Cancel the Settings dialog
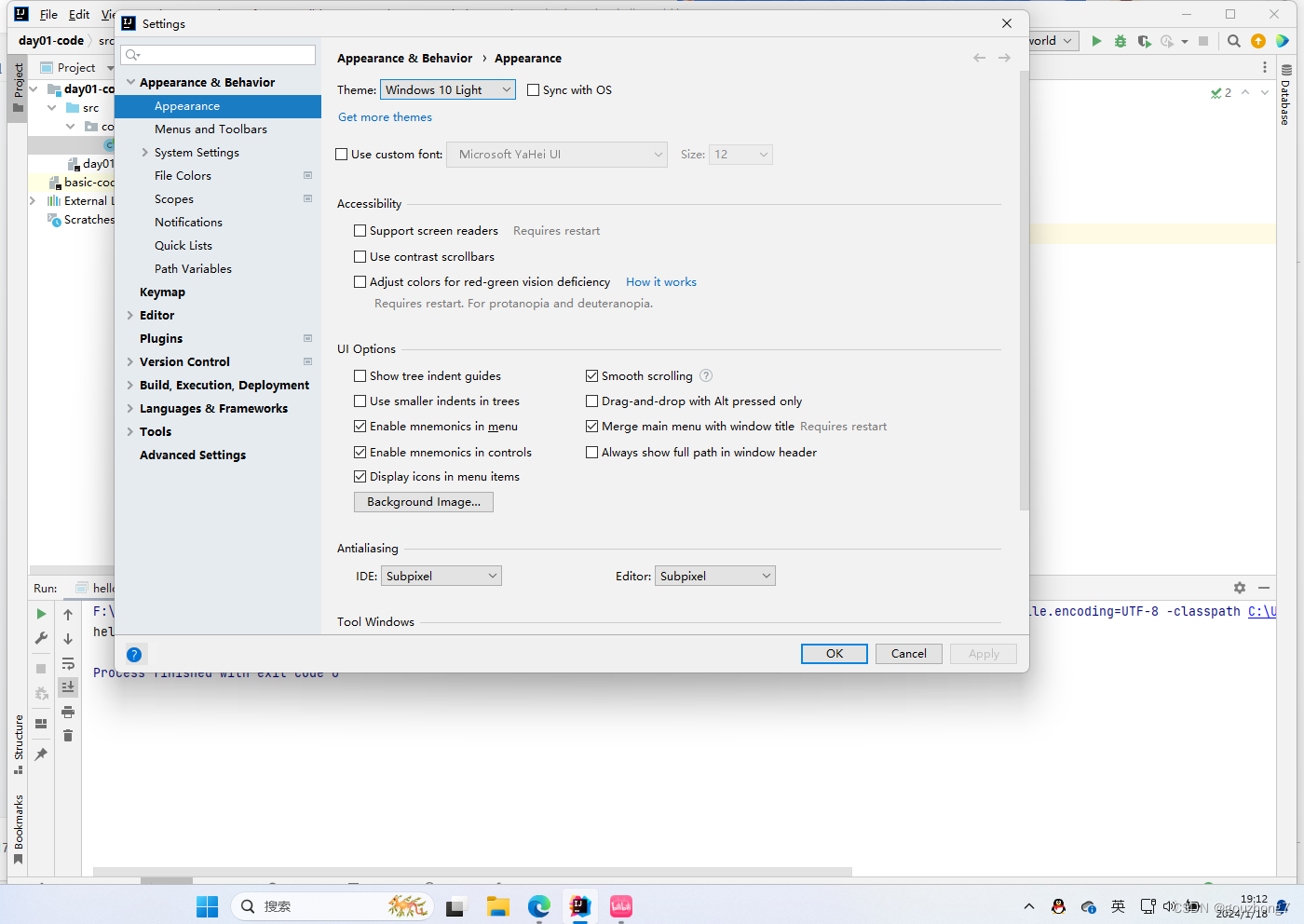 [x=909, y=654]
